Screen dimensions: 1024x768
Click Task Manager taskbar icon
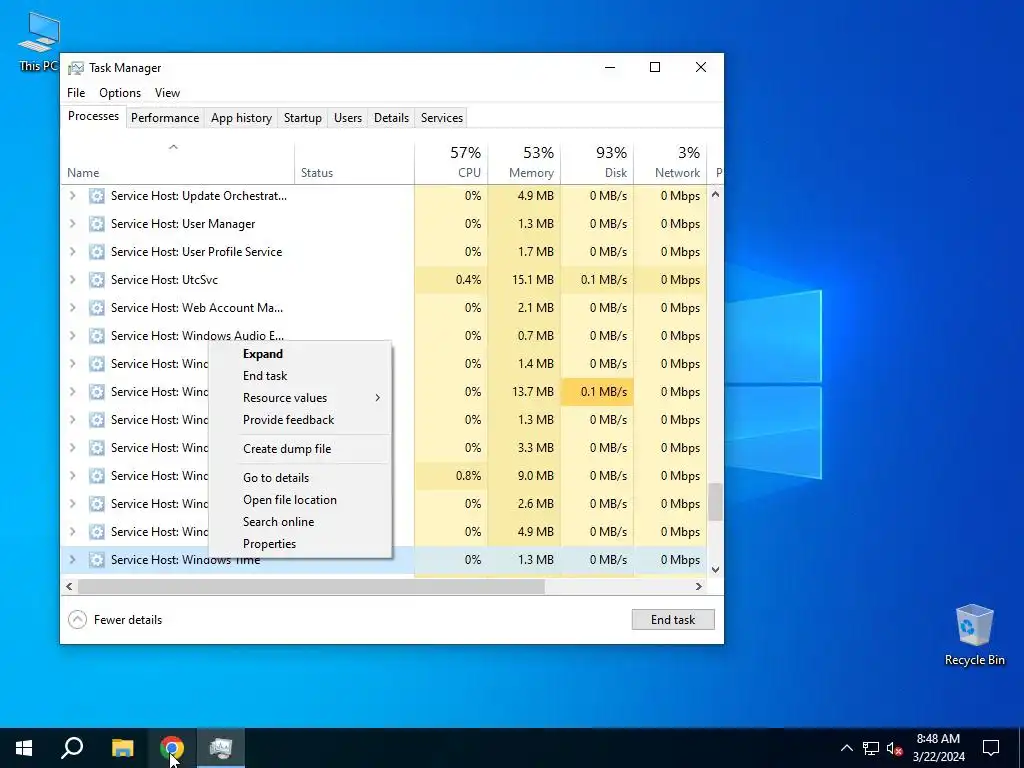click(x=221, y=748)
